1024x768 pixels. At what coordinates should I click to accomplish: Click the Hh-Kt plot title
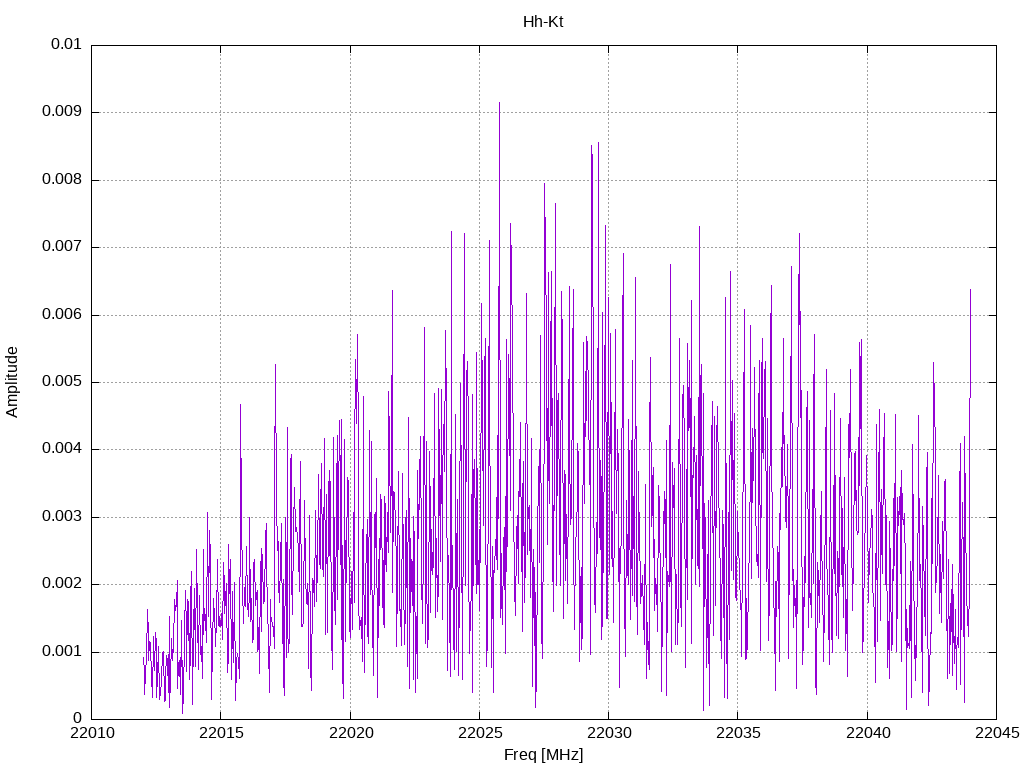(x=543, y=22)
